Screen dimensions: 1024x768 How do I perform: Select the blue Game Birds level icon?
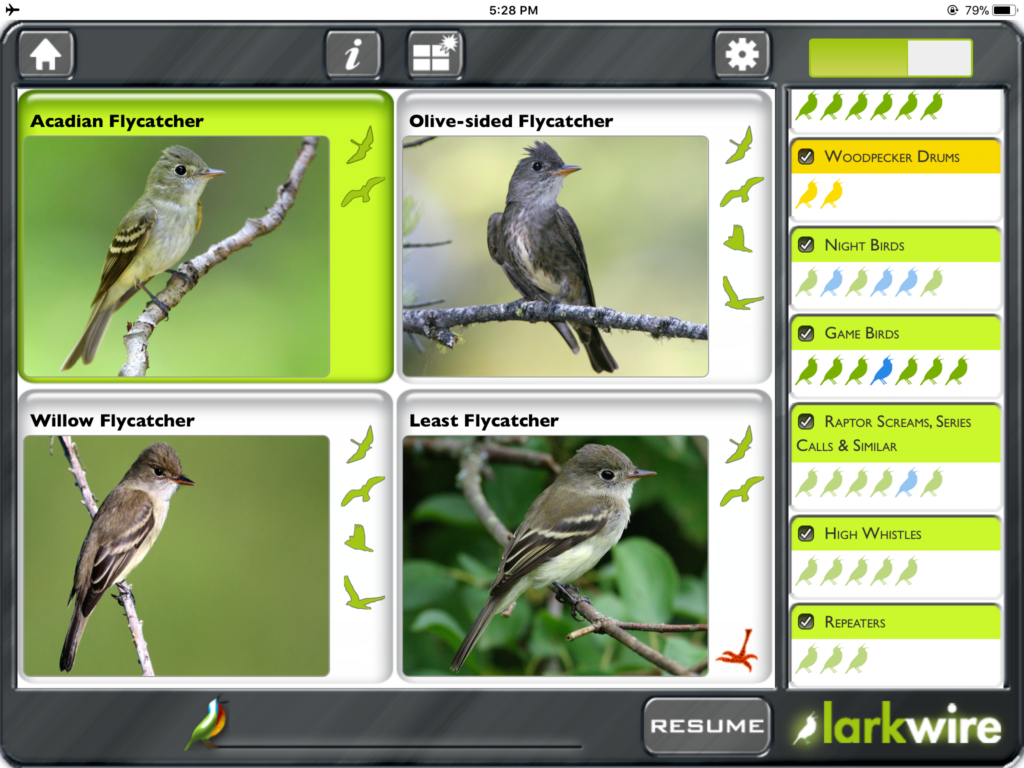(x=882, y=370)
